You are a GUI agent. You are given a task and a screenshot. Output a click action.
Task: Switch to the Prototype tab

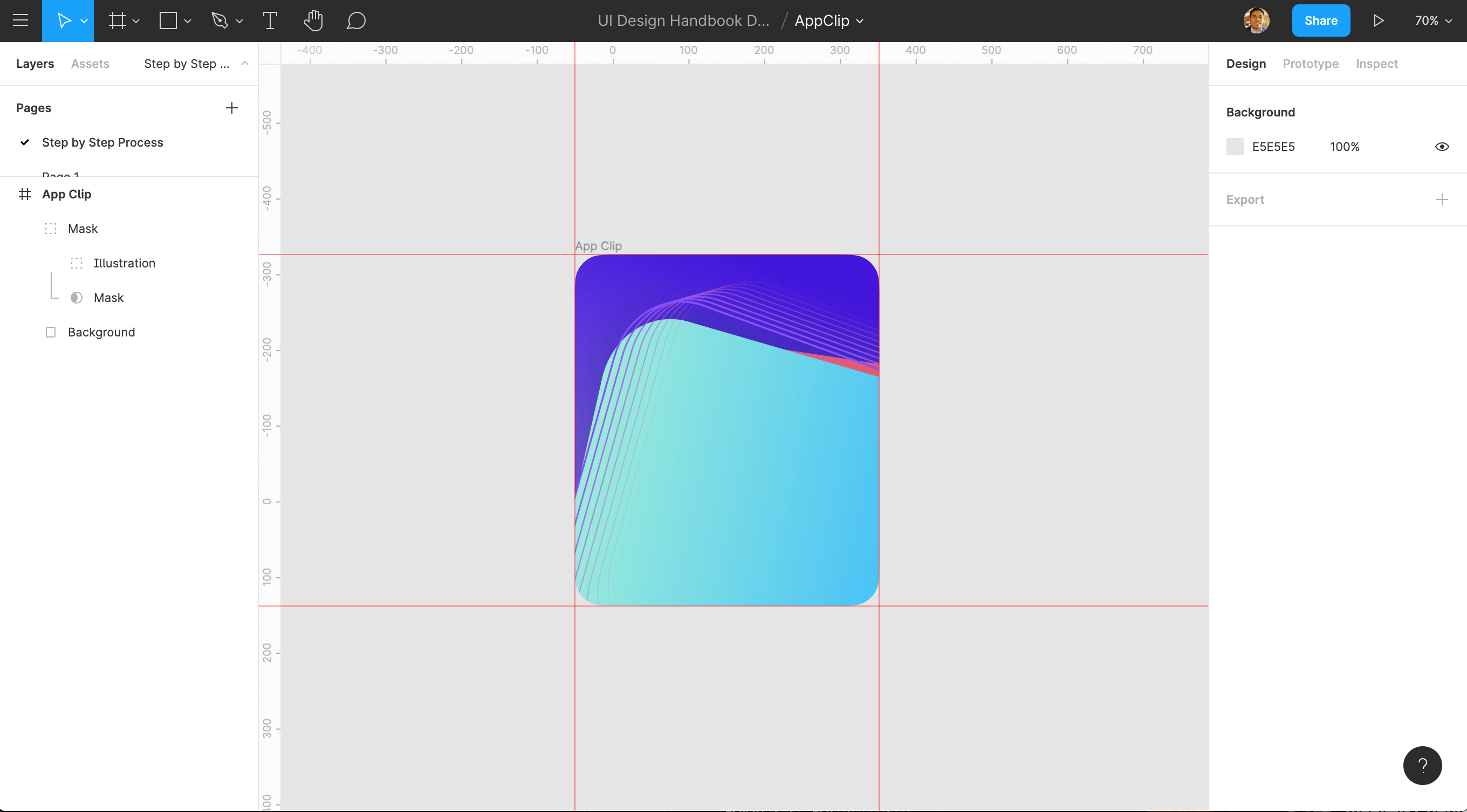coord(1311,63)
